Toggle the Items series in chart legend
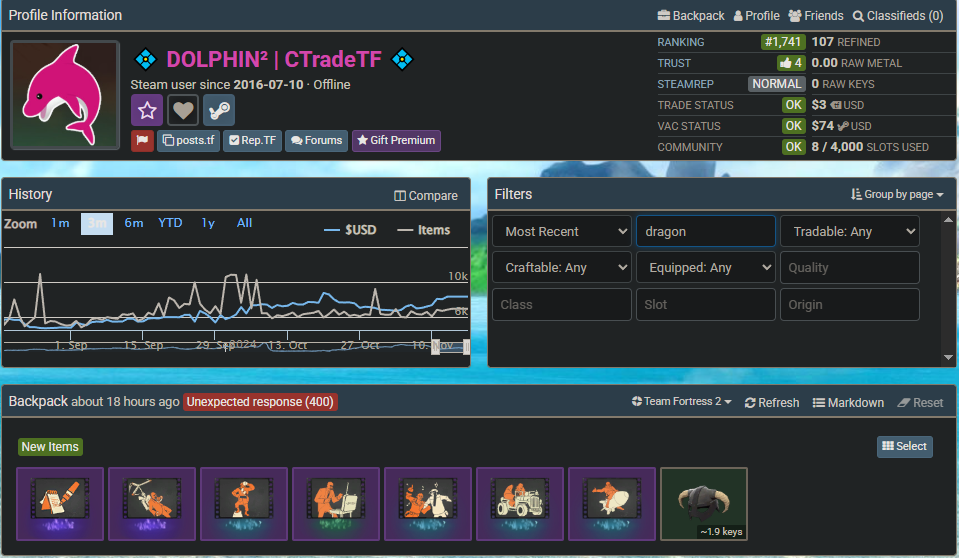The image size is (959, 558). tap(424, 230)
